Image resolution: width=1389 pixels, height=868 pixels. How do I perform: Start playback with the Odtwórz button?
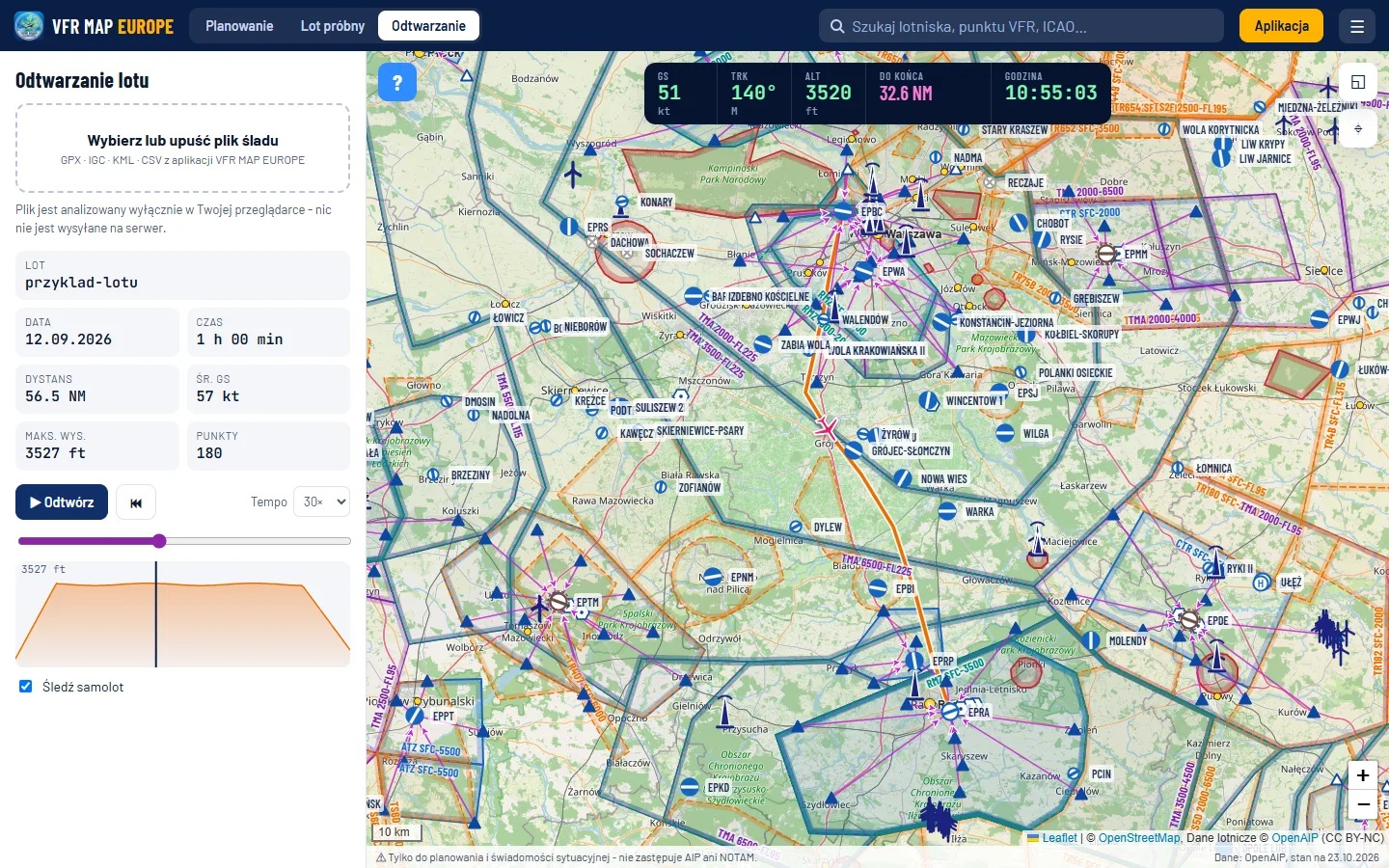tap(62, 502)
